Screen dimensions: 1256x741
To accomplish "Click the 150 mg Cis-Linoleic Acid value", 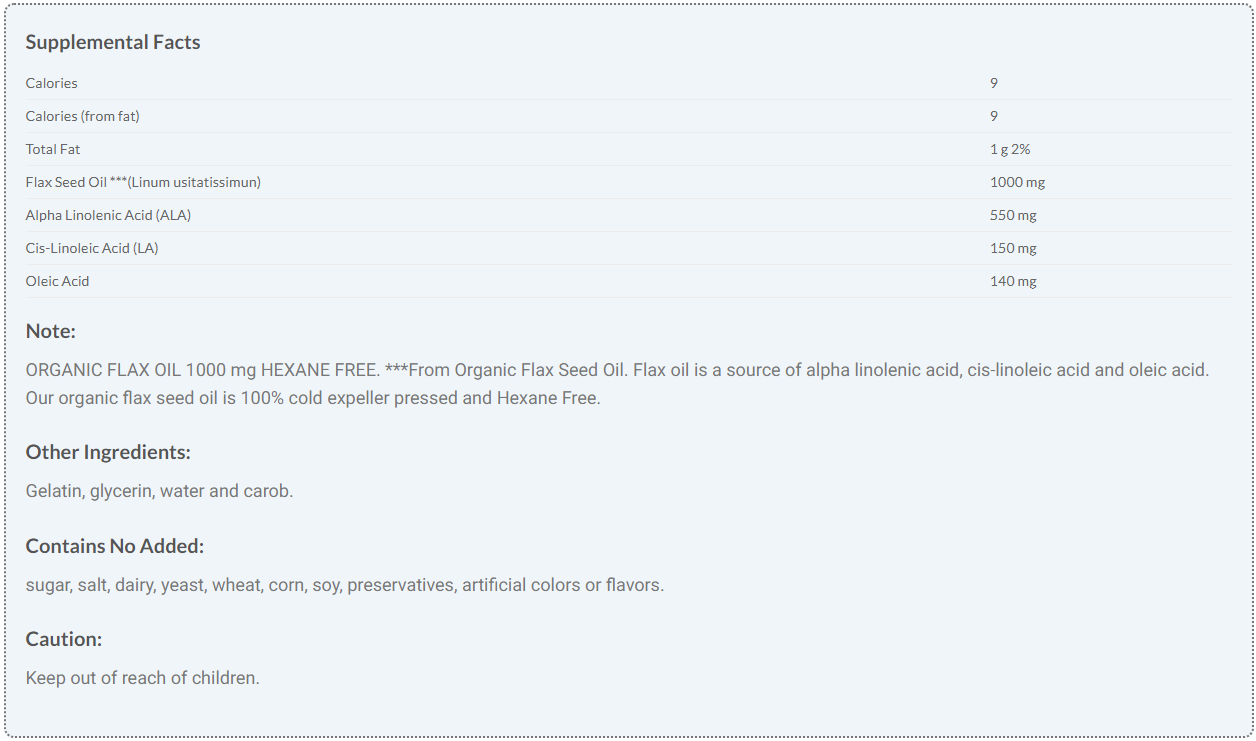I will point(1013,248).
